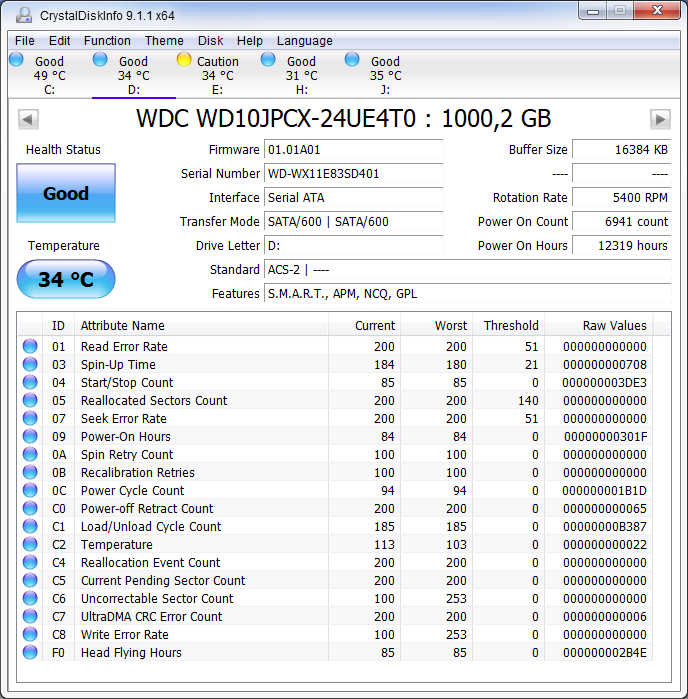Image resolution: width=688 pixels, height=699 pixels.
Task: Click status orb of Seek Error Rate row
Action: tap(30, 418)
